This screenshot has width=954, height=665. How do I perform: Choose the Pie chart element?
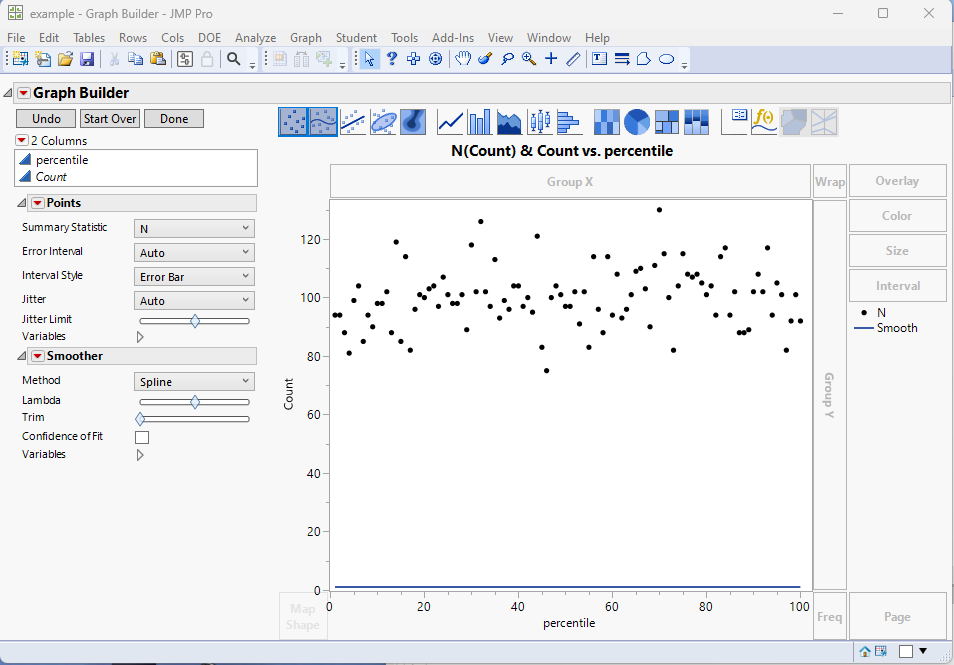(636, 122)
